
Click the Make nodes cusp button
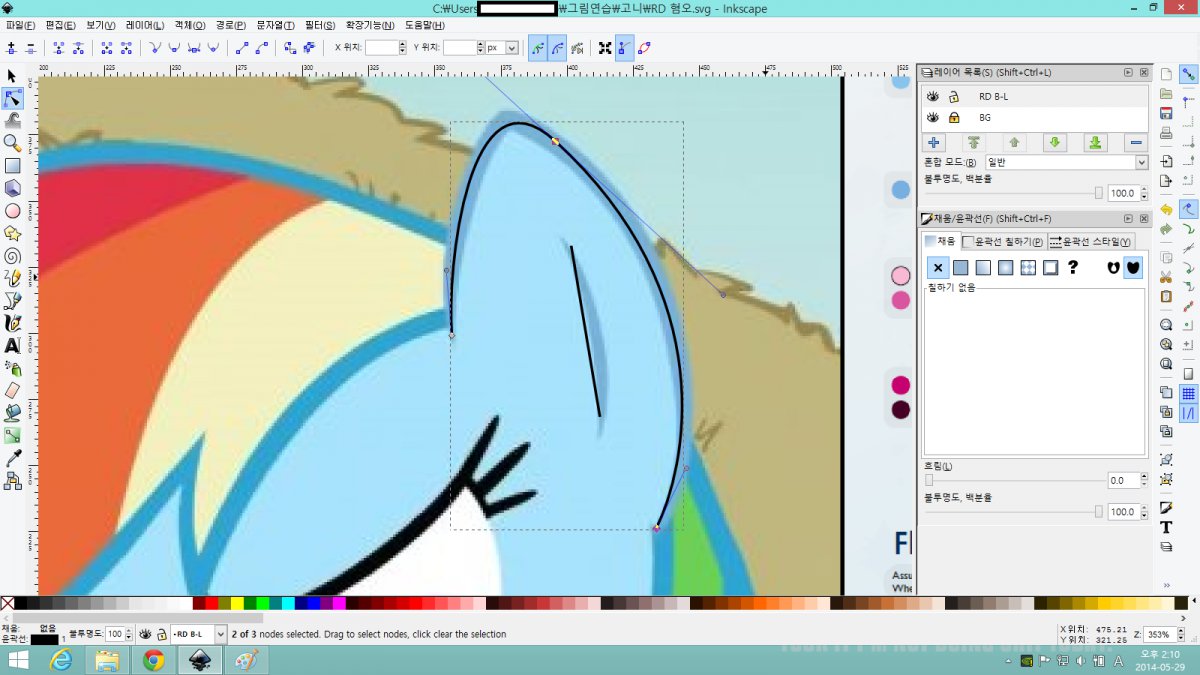155,47
